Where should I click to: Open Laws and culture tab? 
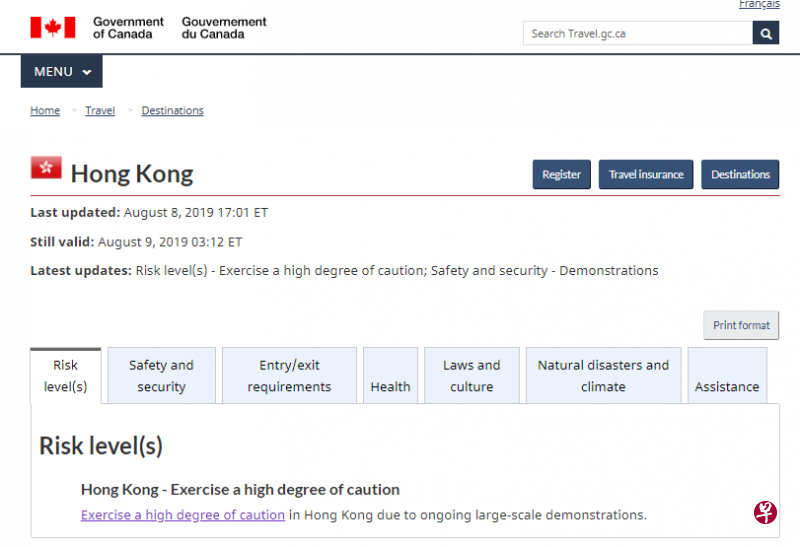click(472, 376)
